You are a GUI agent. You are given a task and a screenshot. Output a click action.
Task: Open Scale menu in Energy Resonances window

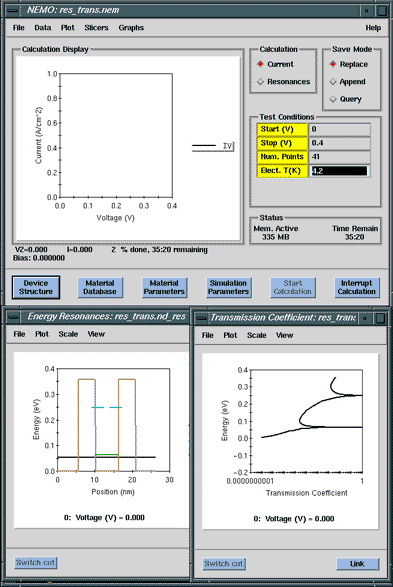[x=68, y=334]
